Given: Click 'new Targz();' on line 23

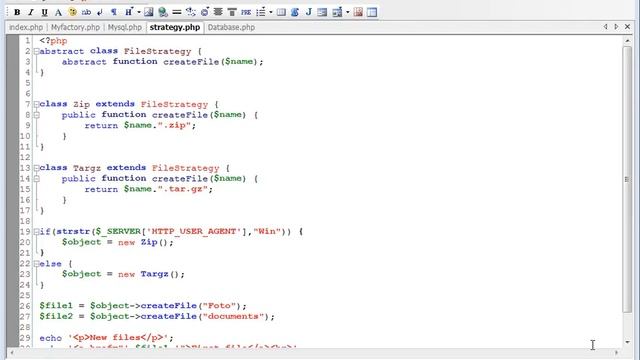Looking at the screenshot, I should tap(151, 274).
